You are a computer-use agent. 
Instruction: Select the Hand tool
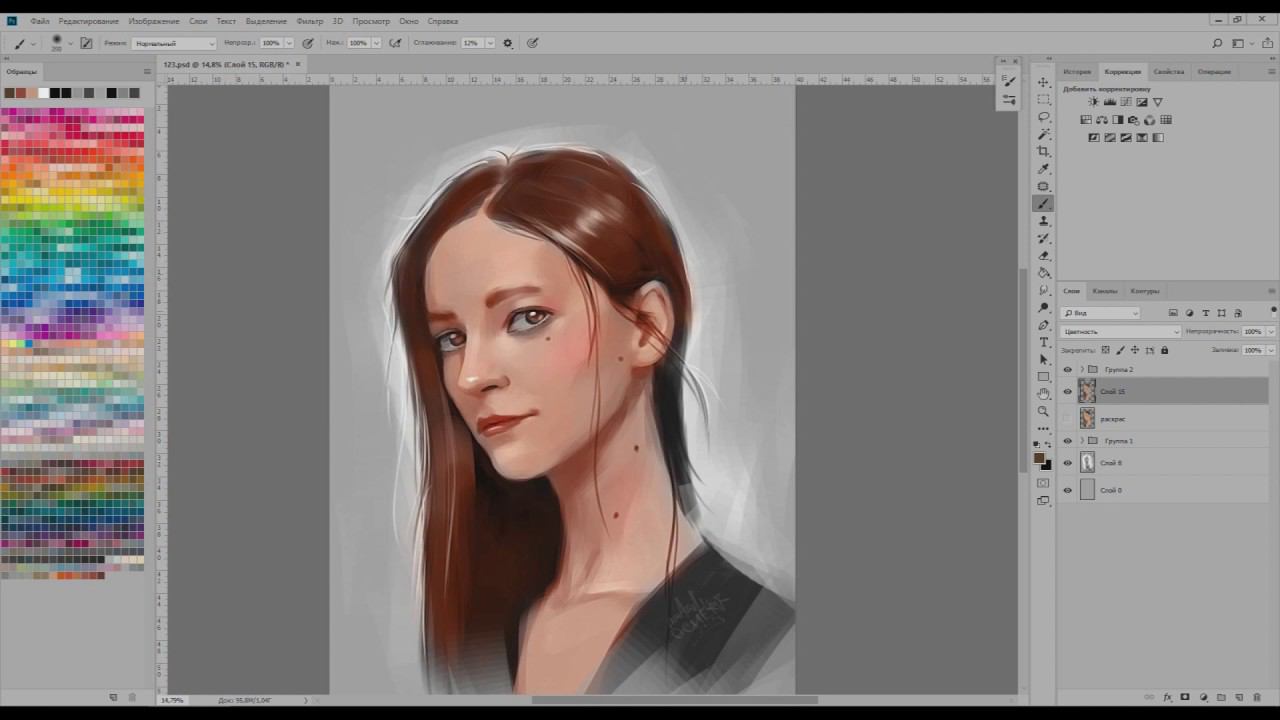coord(1043,394)
